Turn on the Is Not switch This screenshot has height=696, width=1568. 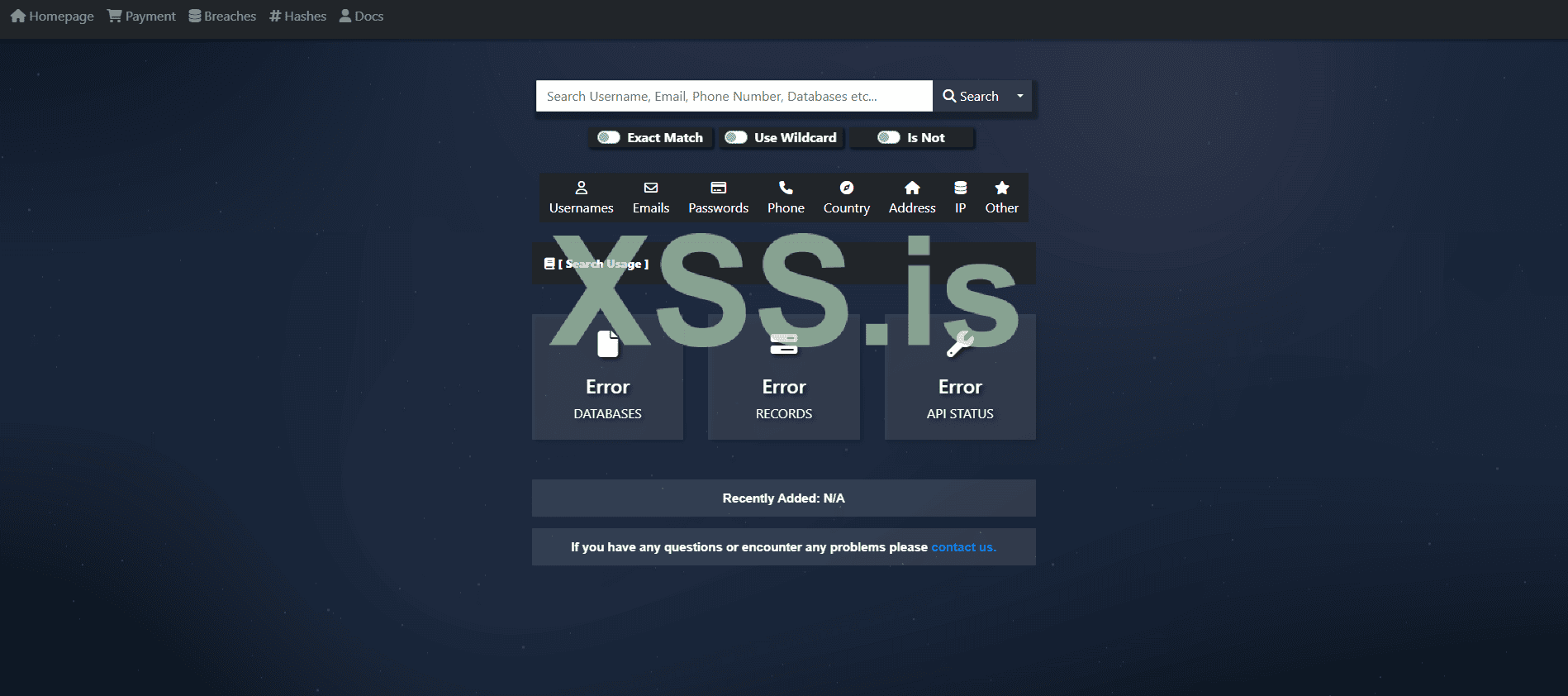click(889, 137)
